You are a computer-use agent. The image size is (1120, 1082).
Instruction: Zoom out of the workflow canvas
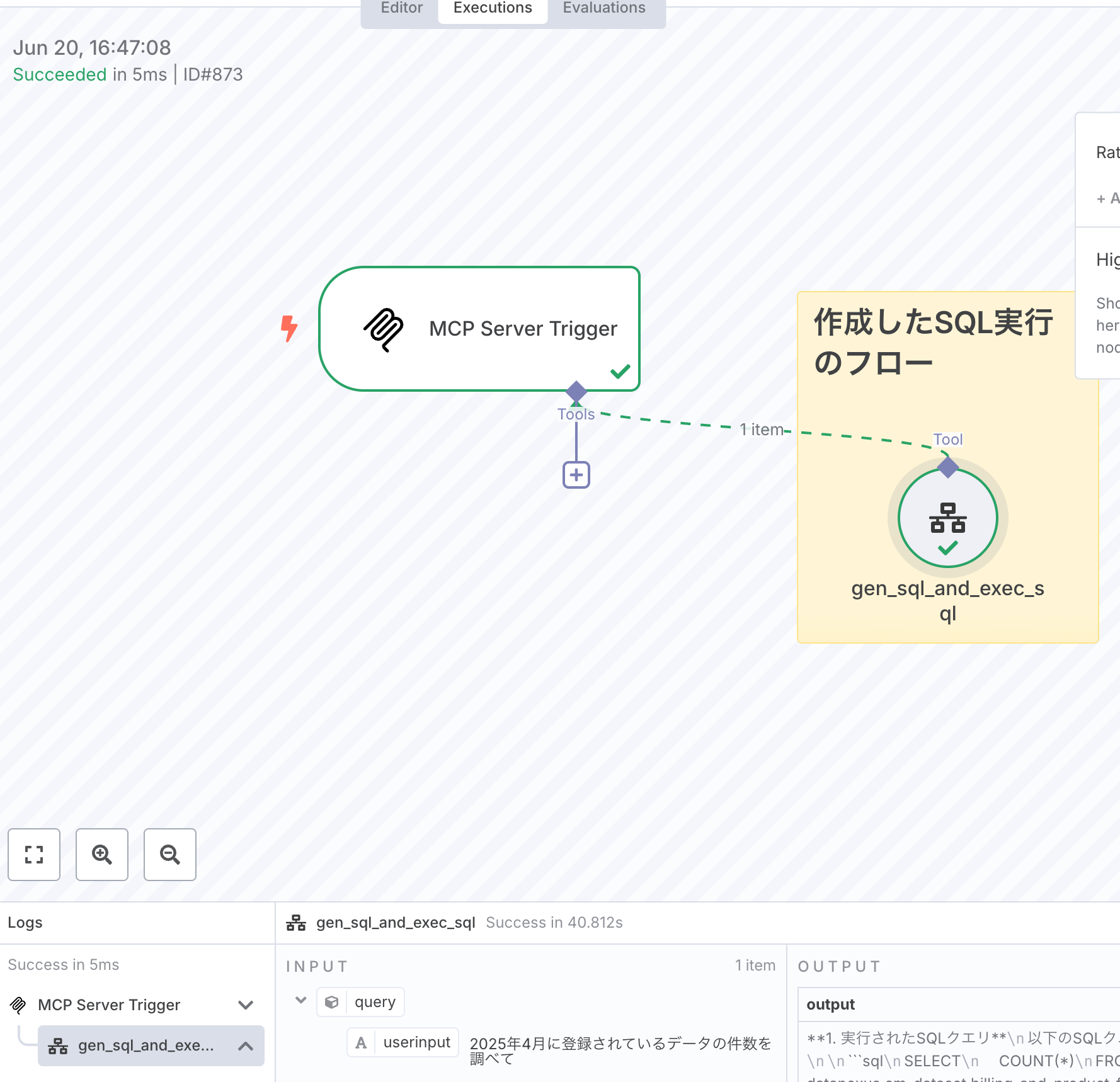[170, 855]
